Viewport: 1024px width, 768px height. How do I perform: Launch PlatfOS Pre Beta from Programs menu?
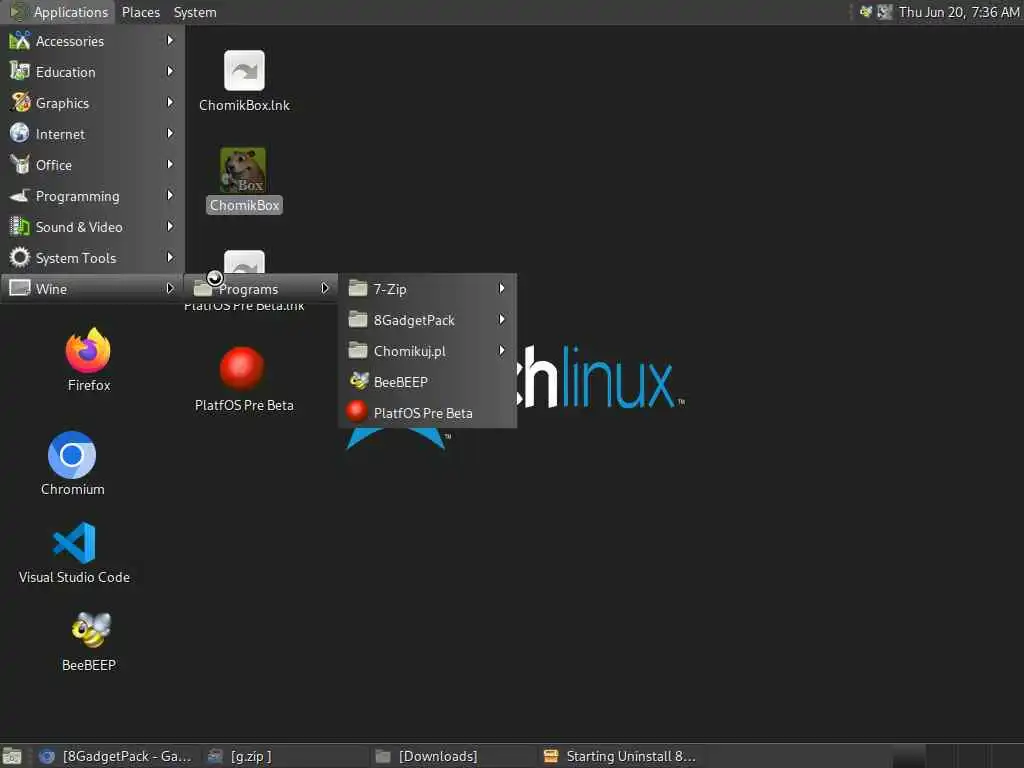[428, 413]
